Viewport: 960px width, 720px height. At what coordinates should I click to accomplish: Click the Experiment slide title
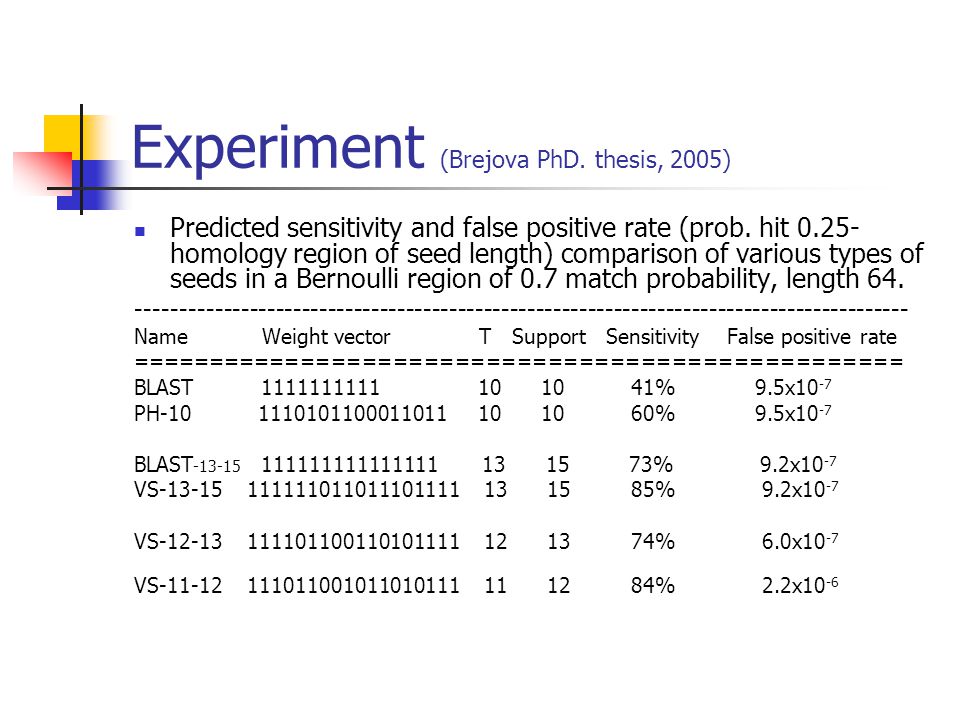click(278, 148)
